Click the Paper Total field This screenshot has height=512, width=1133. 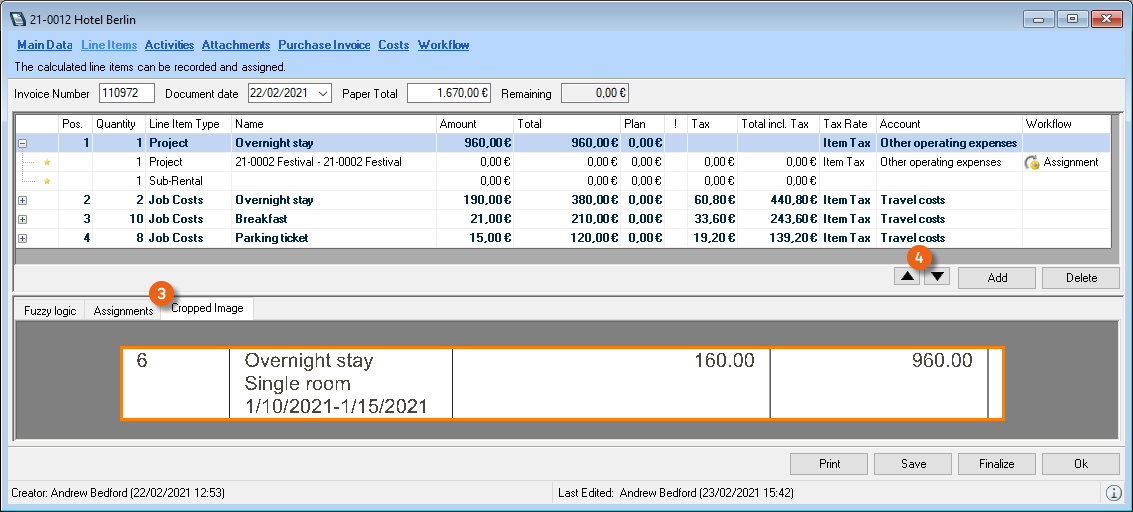tap(448, 94)
